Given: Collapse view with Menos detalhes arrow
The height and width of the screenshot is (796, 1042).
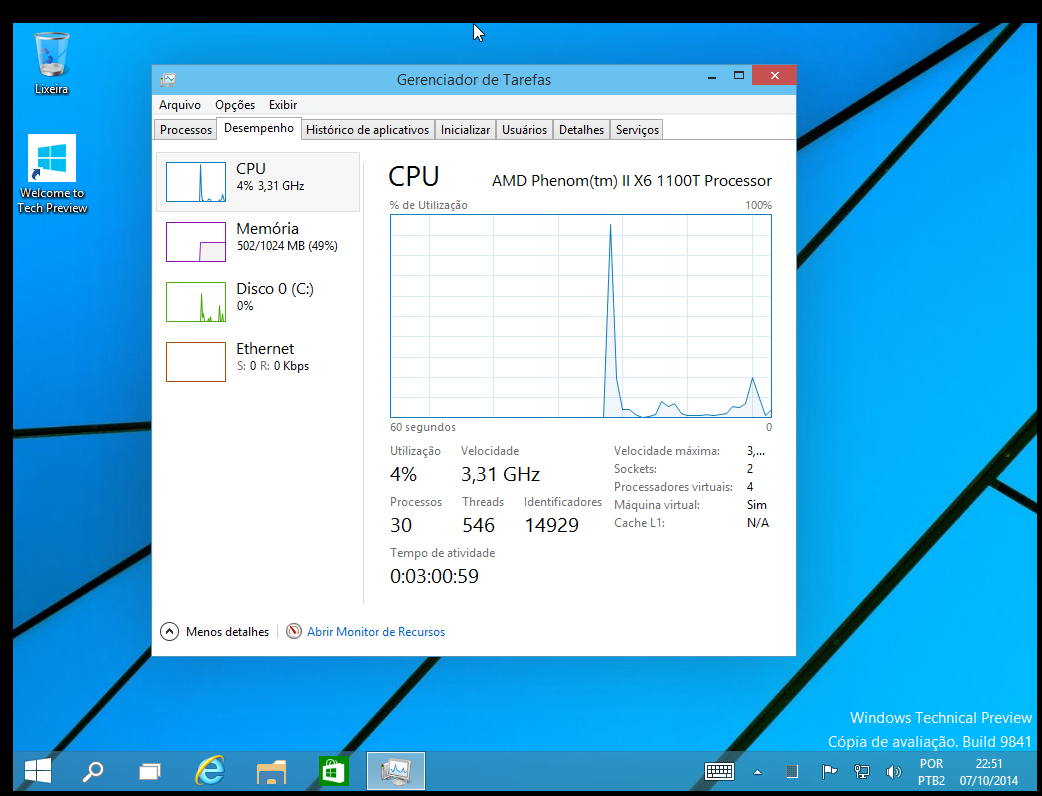Looking at the screenshot, I should 169,631.
